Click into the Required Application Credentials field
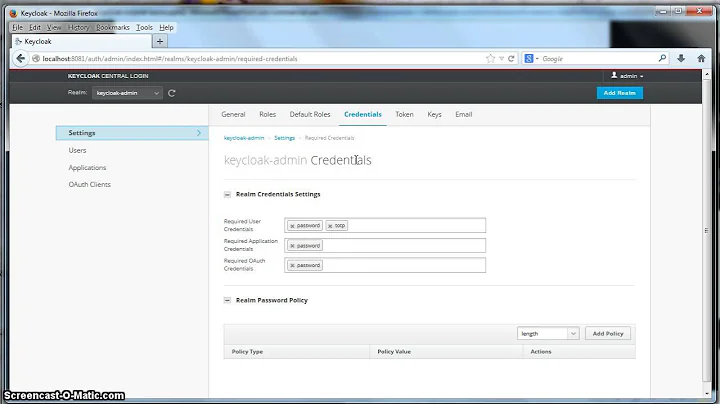720x404 pixels. 385,246
